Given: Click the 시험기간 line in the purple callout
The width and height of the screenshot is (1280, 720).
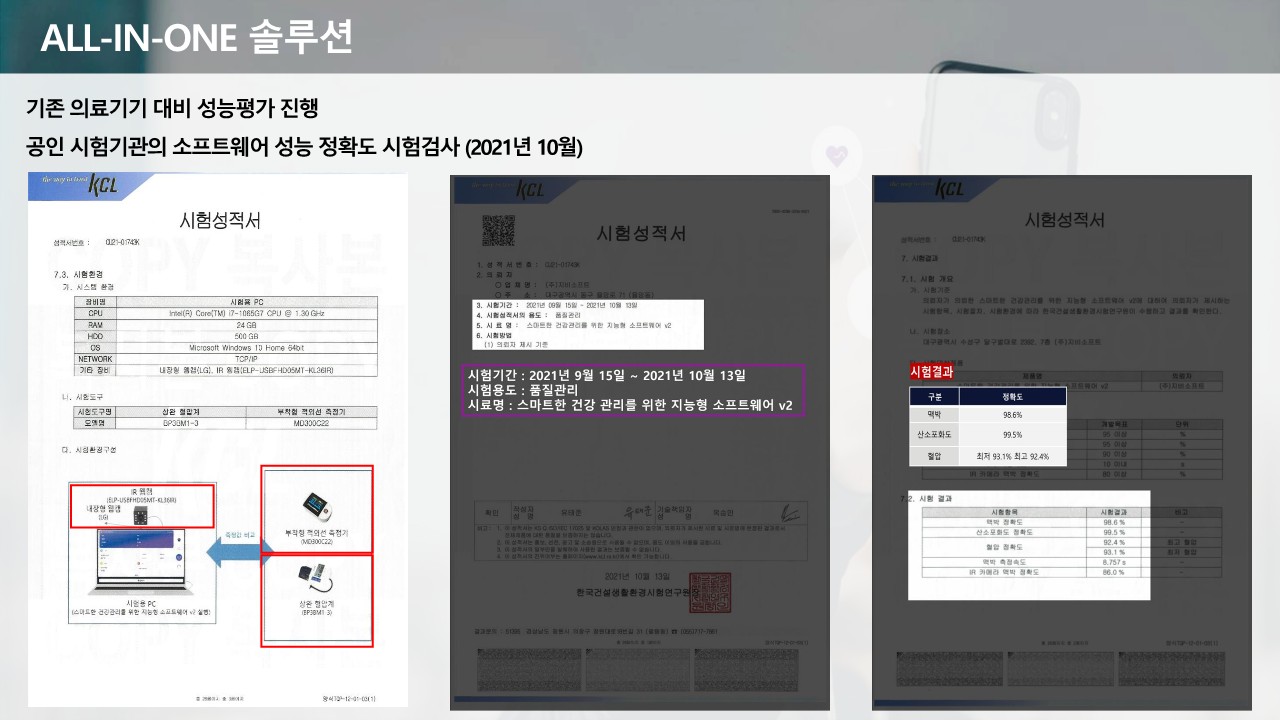Looking at the screenshot, I should [x=607, y=375].
